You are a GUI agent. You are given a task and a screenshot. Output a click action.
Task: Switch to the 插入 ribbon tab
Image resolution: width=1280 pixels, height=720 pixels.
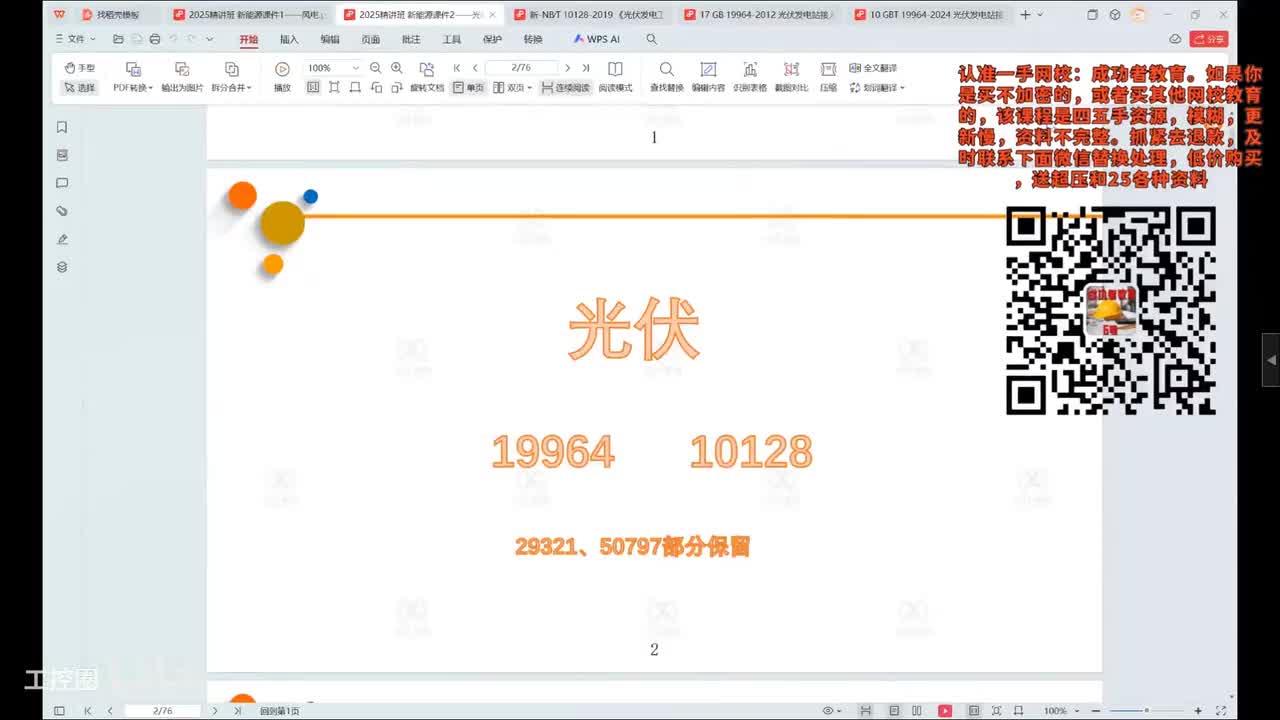(289, 39)
